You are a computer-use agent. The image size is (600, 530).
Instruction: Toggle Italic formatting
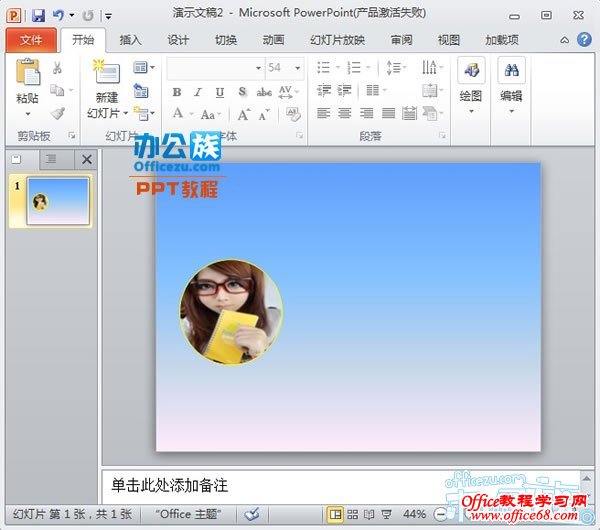(x=199, y=91)
